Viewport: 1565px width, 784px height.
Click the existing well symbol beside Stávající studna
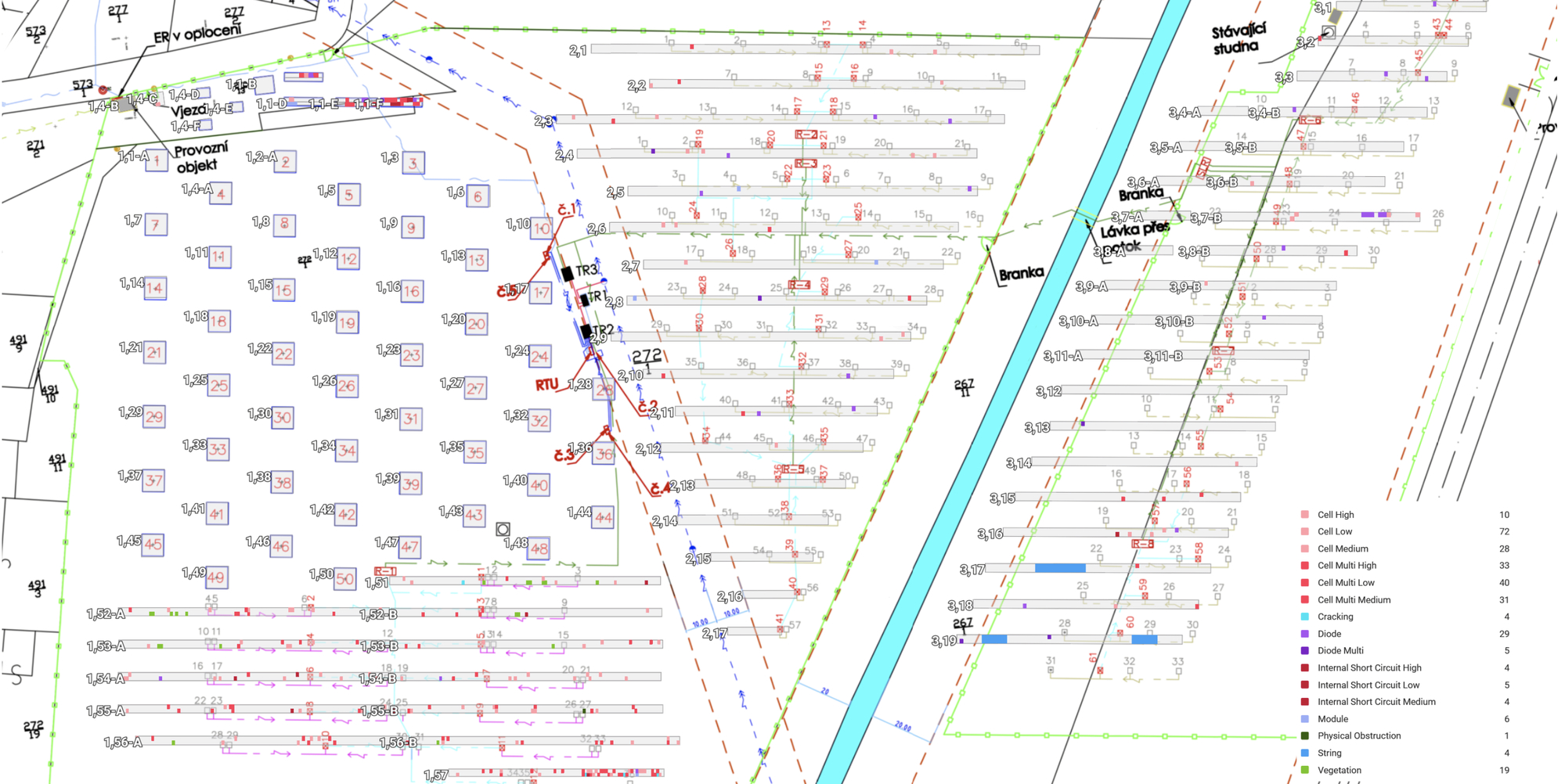point(1329,32)
